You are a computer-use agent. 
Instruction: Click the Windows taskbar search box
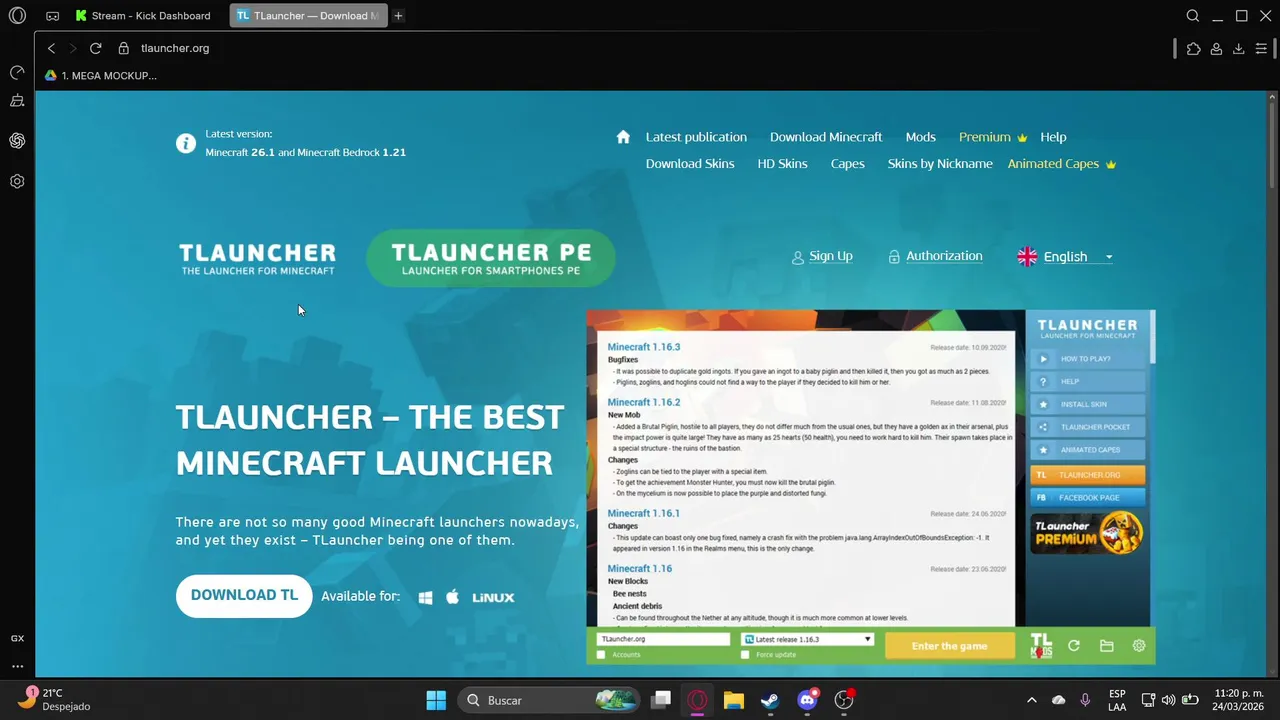[549, 700]
